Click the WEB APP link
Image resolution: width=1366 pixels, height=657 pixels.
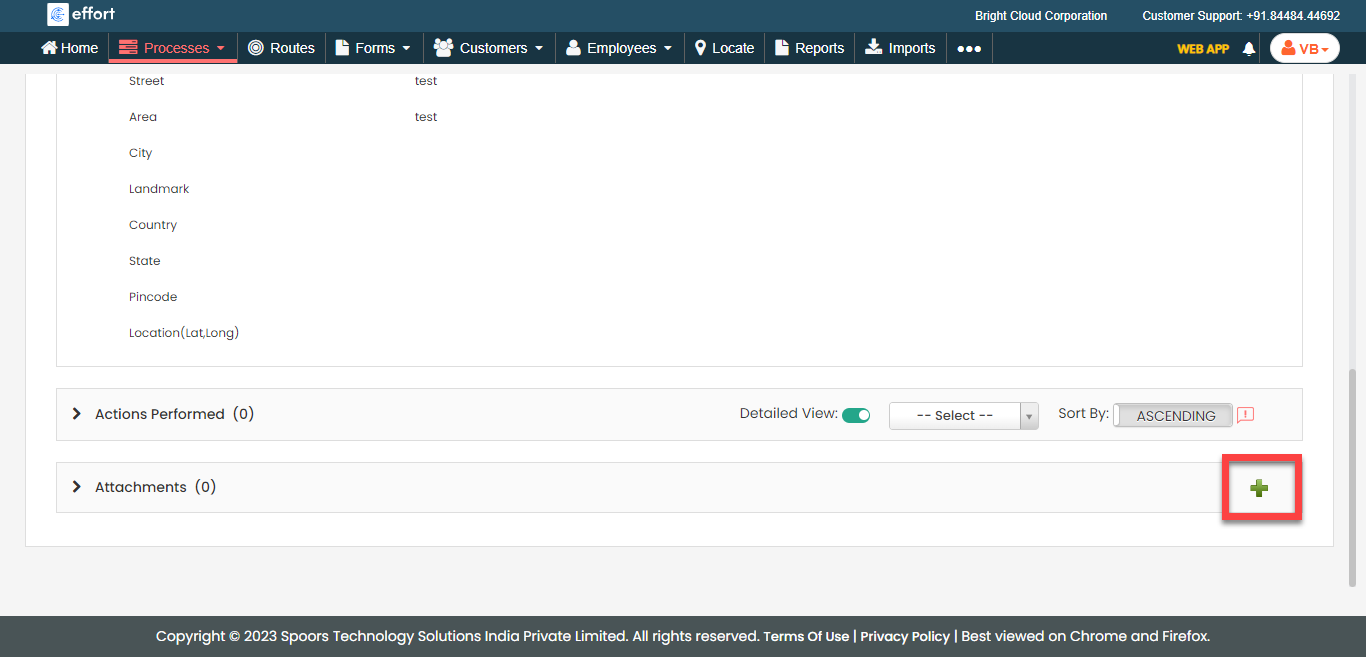click(1203, 48)
